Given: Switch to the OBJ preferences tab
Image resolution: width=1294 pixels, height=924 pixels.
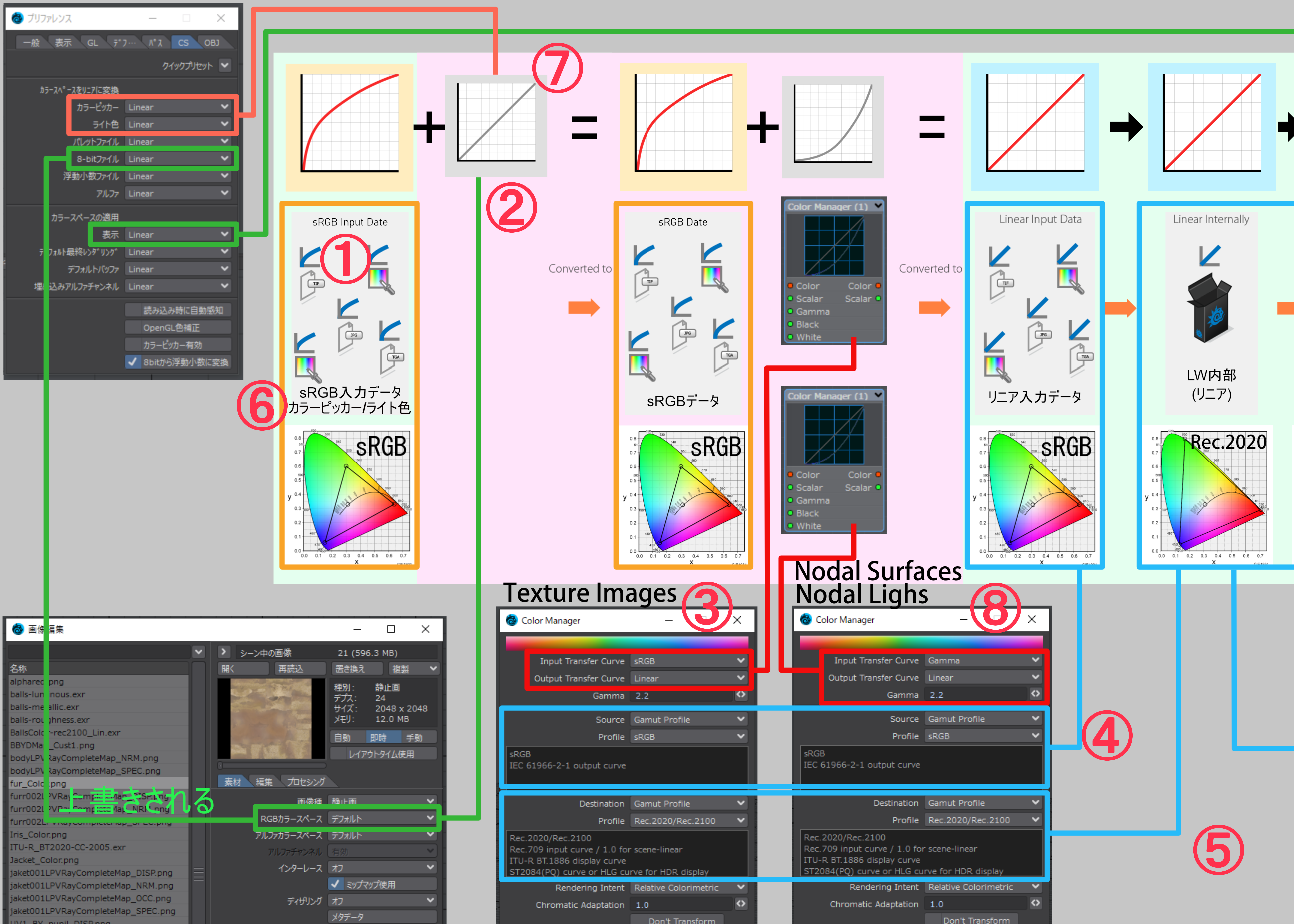Looking at the screenshot, I should tap(212, 42).
